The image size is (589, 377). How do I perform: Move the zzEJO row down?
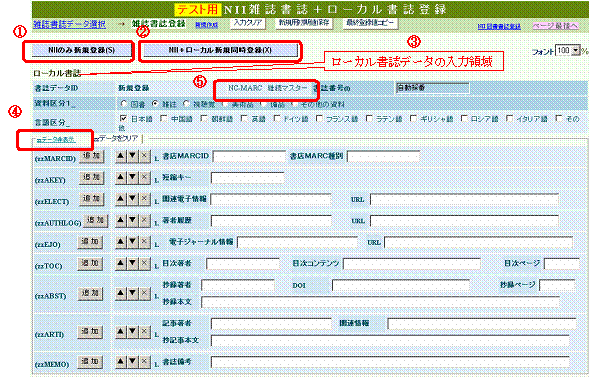point(132,242)
